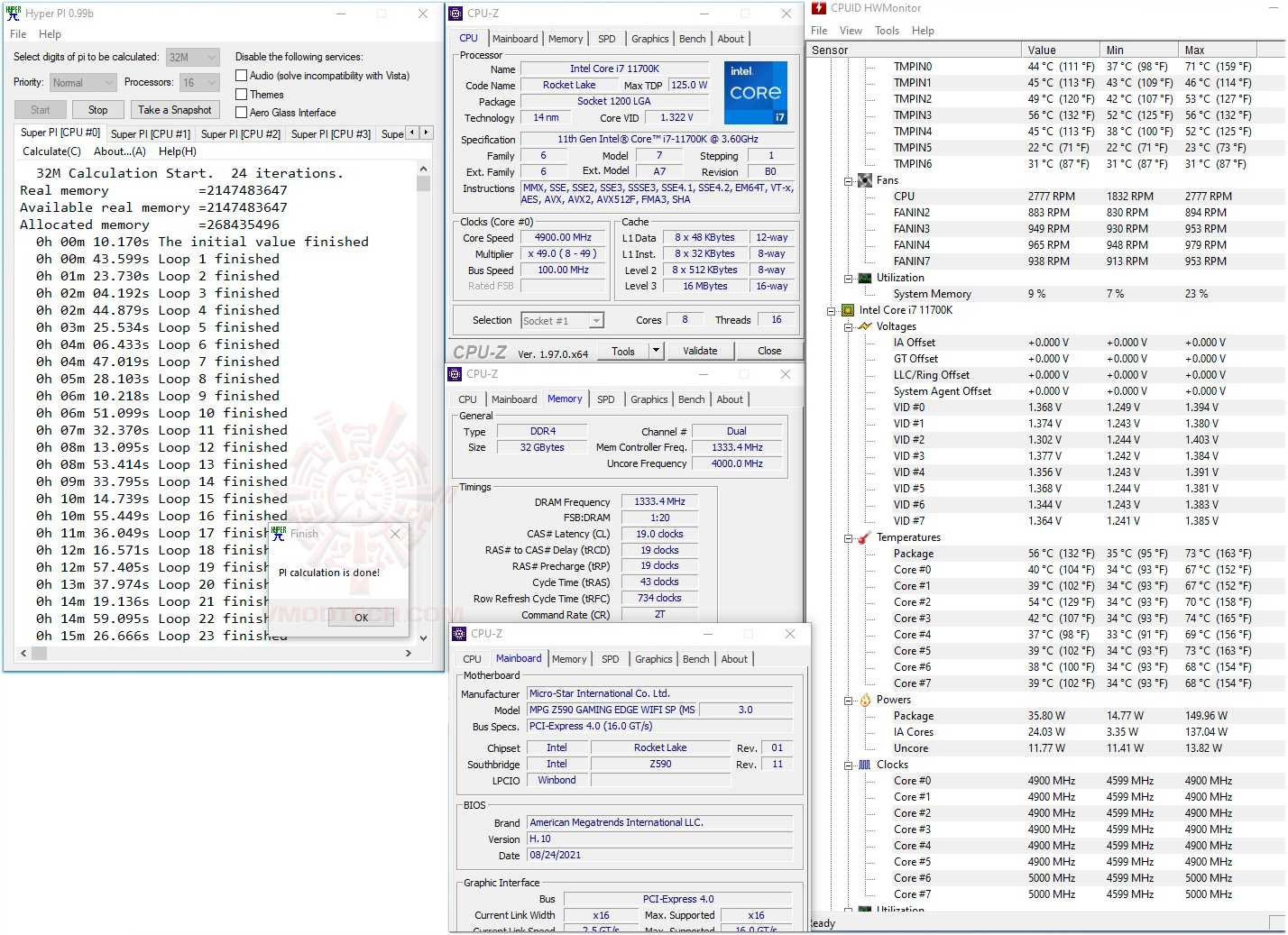Click the Voltages lightning icon in HWMonitor
1288x935 pixels.
tap(865, 326)
